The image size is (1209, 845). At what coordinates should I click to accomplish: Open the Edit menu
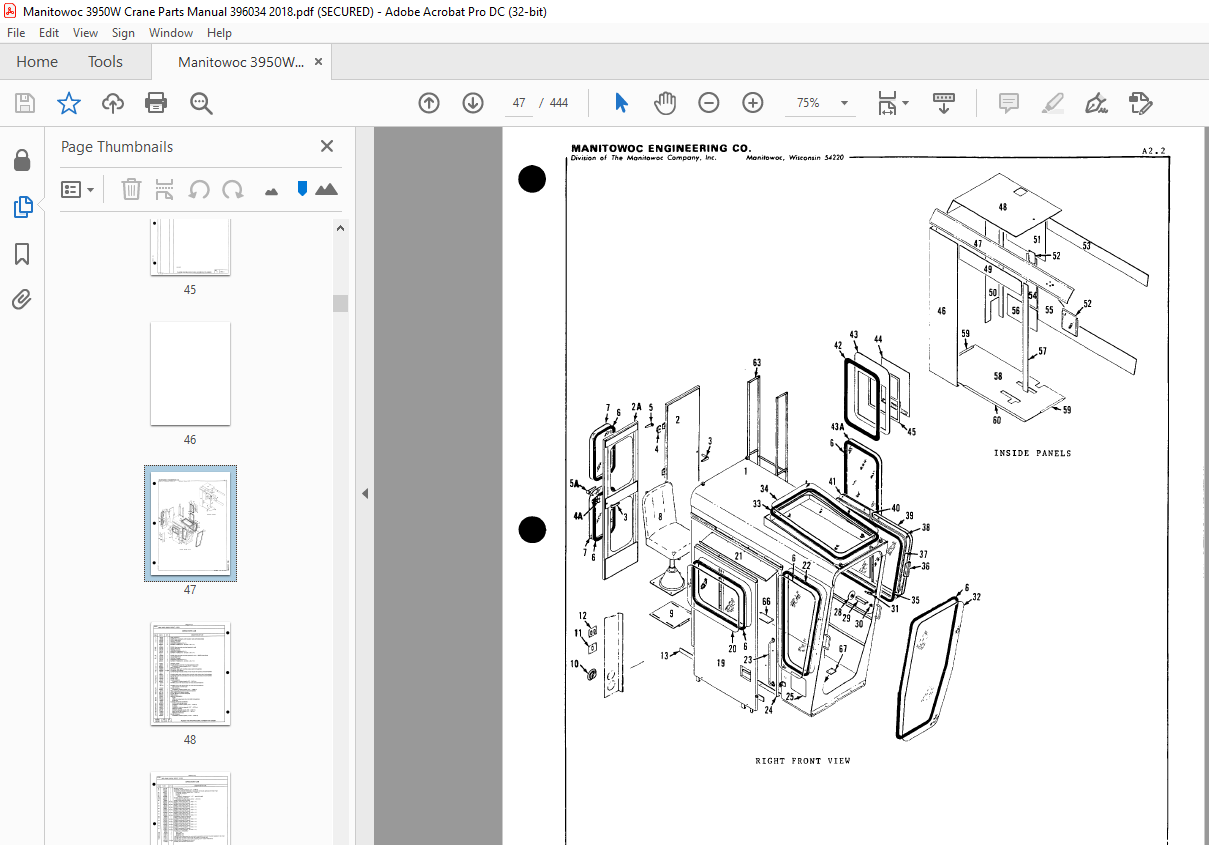(x=49, y=33)
